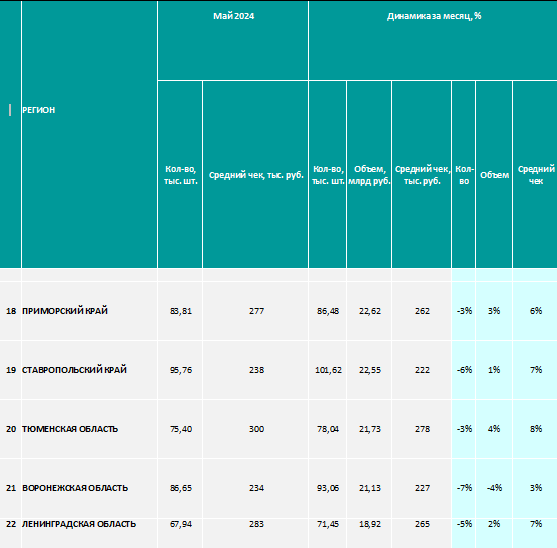
Task: Select the Динамика за месяц, % header
Action: (x=433, y=40)
